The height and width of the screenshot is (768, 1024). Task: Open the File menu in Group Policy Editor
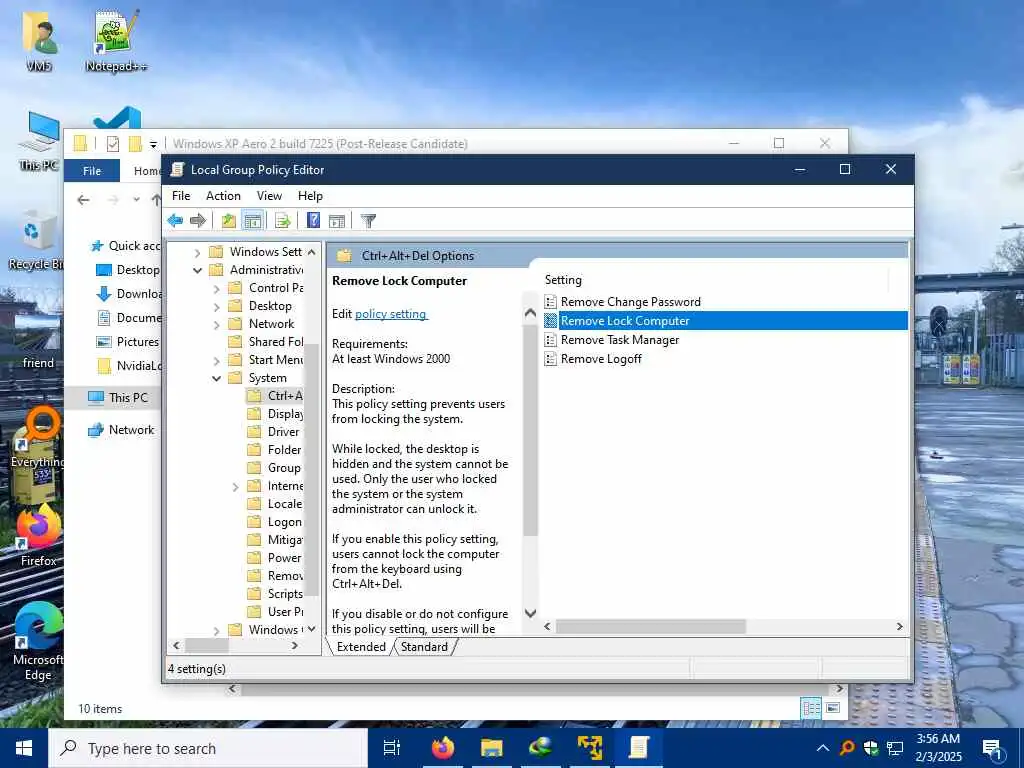[x=181, y=196]
